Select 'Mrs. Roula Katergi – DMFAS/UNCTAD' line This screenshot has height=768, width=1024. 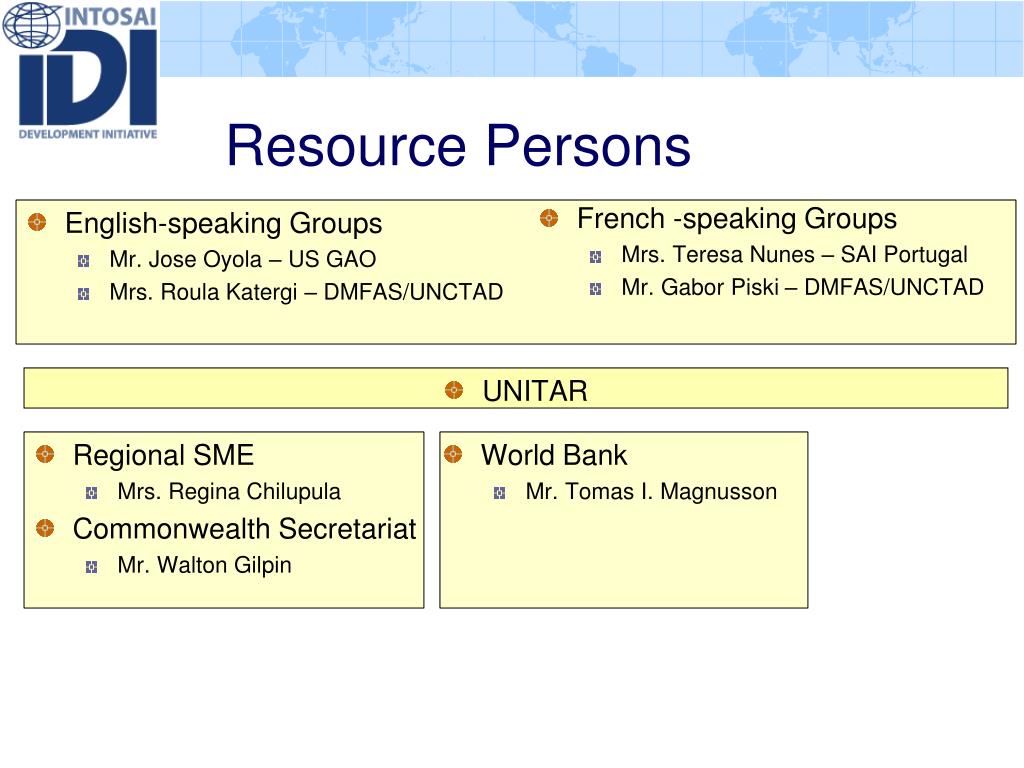(x=306, y=292)
